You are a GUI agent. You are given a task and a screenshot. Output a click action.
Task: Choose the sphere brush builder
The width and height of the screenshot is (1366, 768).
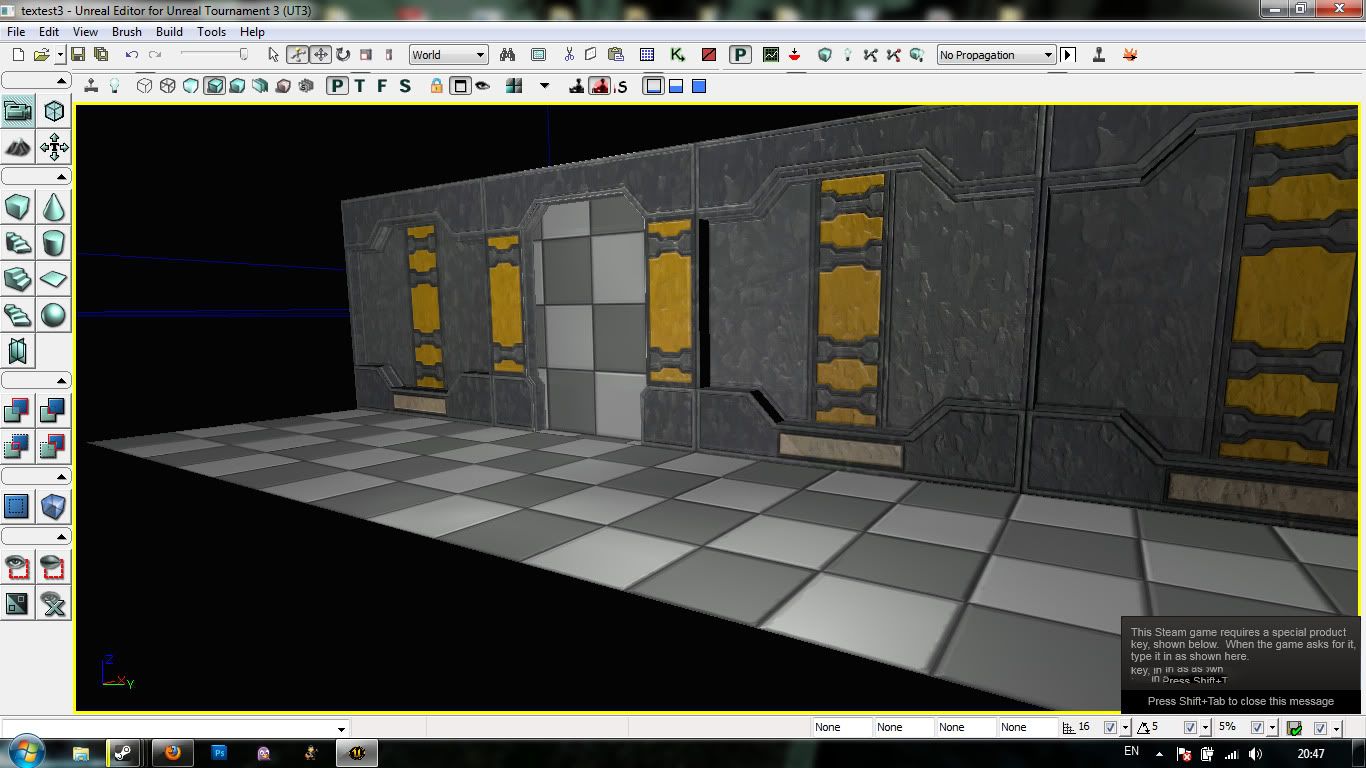coord(54,315)
